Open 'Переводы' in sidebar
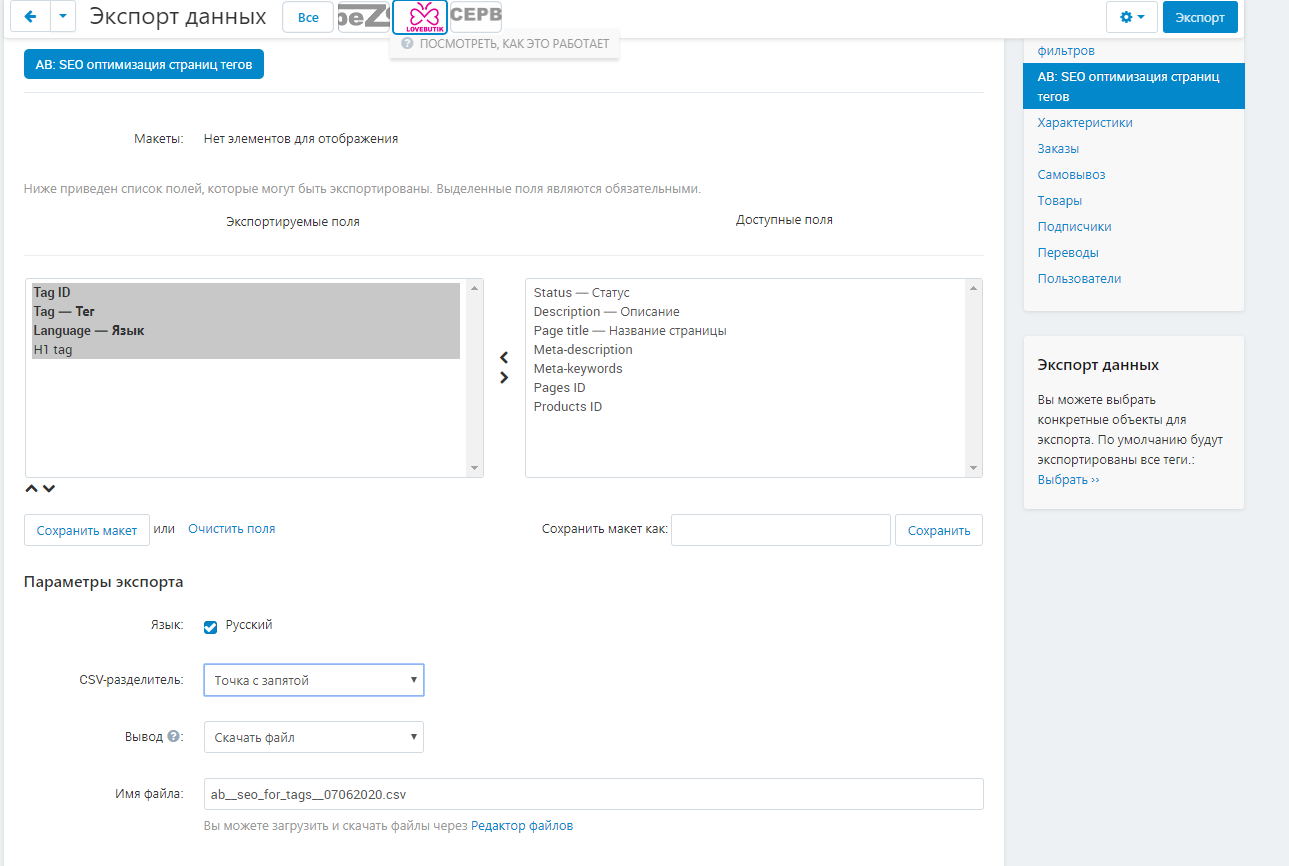This screenshot has height=866, width=1289. tap(1068, 252)
